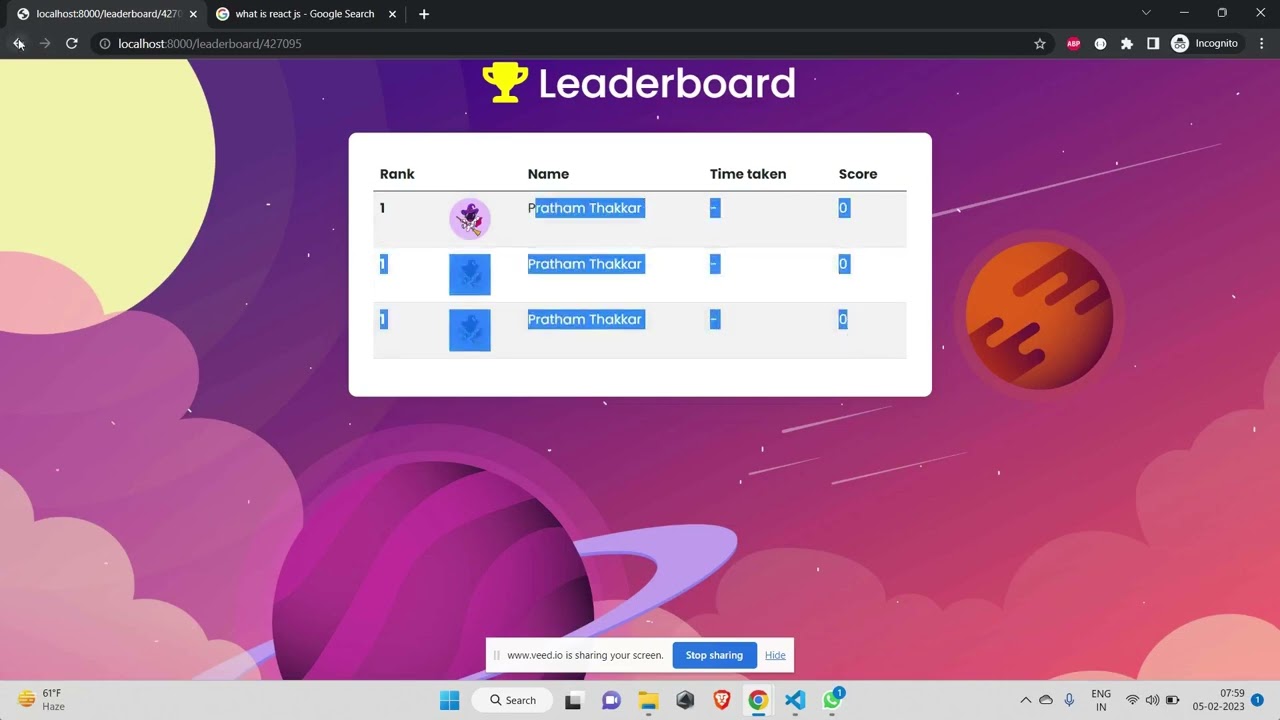Click the Wi-Fi network tray icon
The width and height of the screenshot is (1280, 720).
tap(1133, 700)
